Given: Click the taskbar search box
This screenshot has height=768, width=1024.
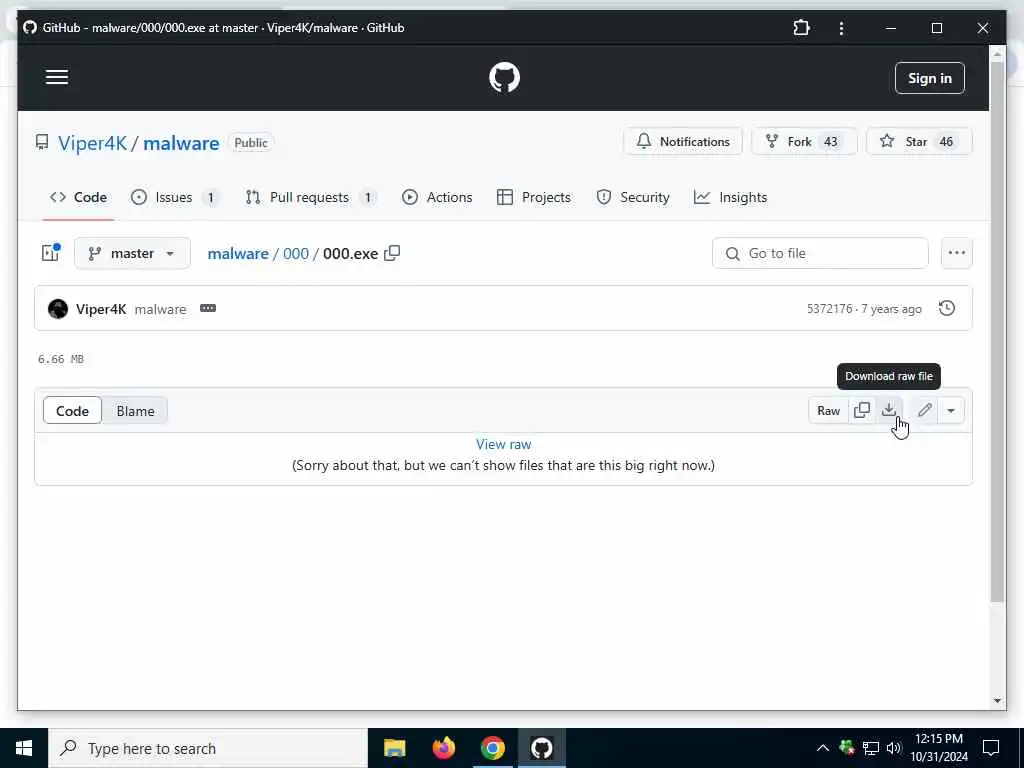Looking at the screenshot, I should click(208, 748).
